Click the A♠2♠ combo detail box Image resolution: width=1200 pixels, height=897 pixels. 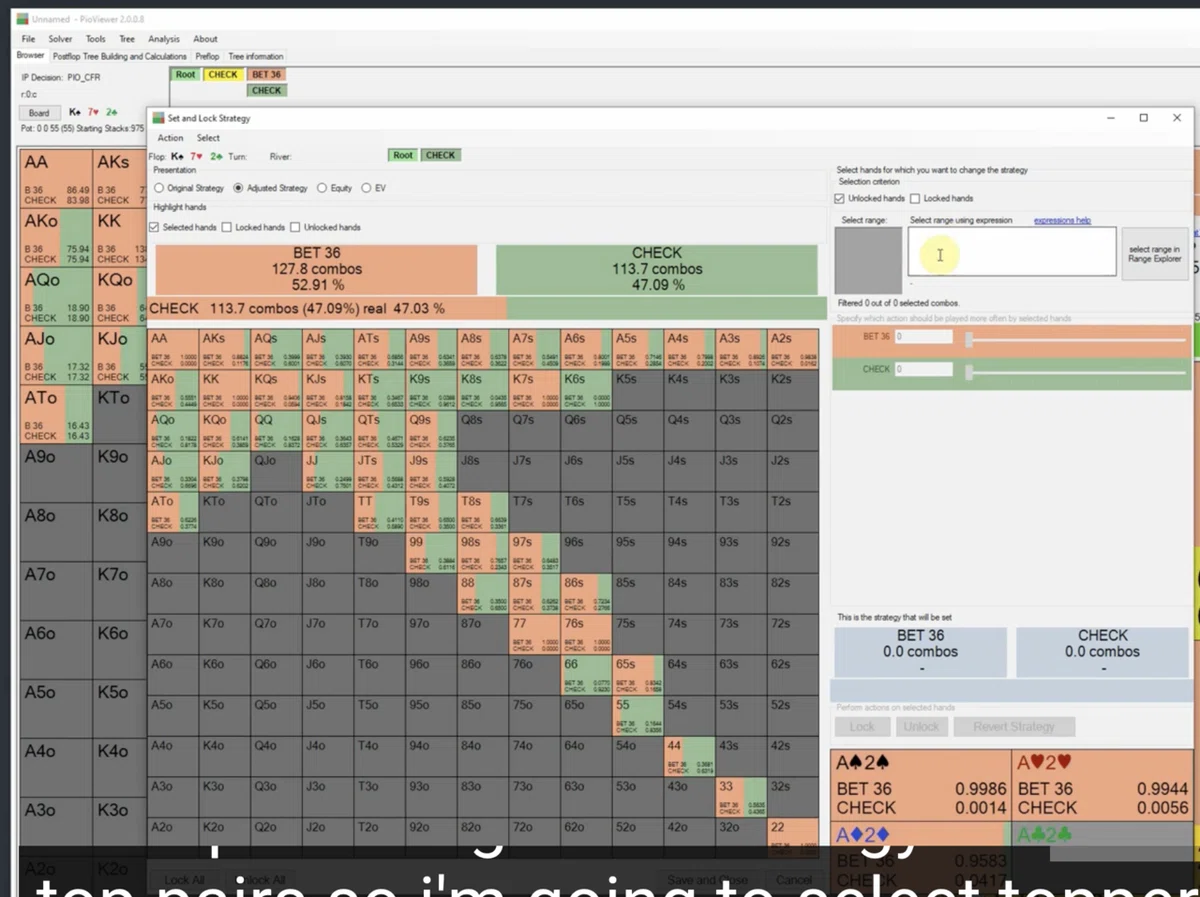(x=920, y=785)
